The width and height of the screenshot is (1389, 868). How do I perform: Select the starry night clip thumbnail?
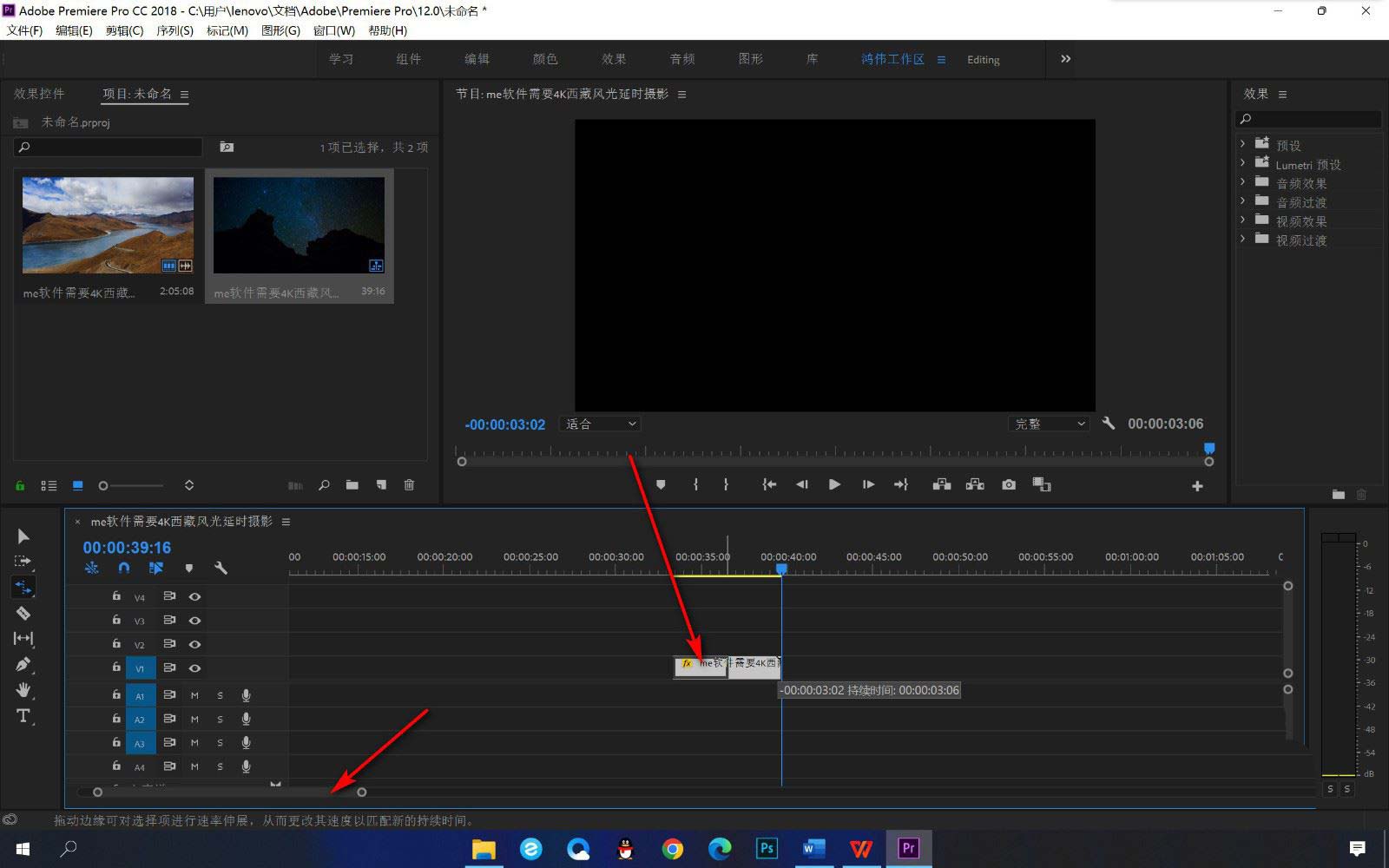299,226
